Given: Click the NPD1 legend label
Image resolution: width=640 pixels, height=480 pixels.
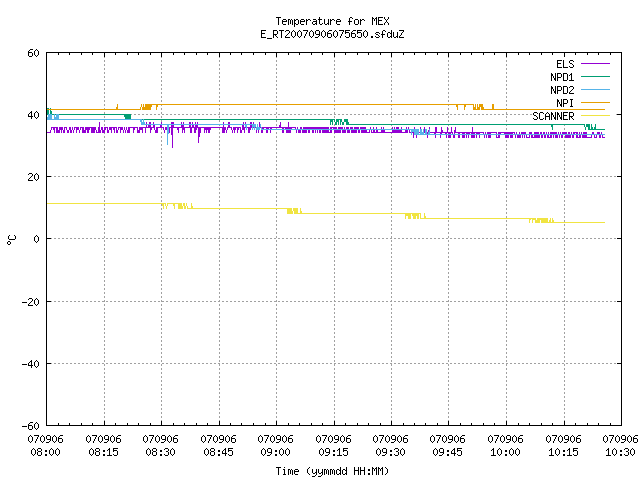Looking at the screenshot, I should click(x=562, y=77).
